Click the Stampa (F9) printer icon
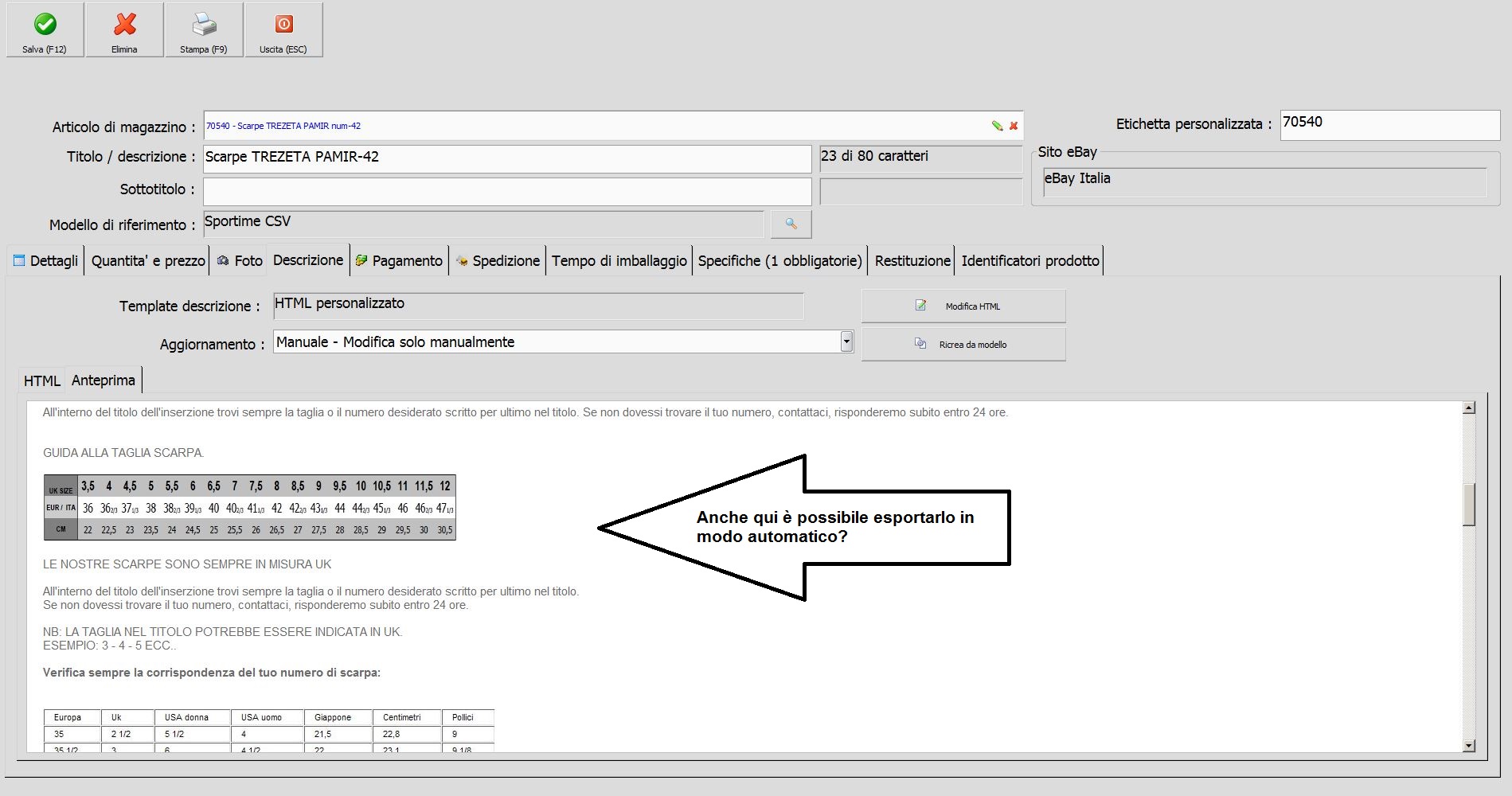Viewport: 1512px width, 796px height. [x=205, y=25]
